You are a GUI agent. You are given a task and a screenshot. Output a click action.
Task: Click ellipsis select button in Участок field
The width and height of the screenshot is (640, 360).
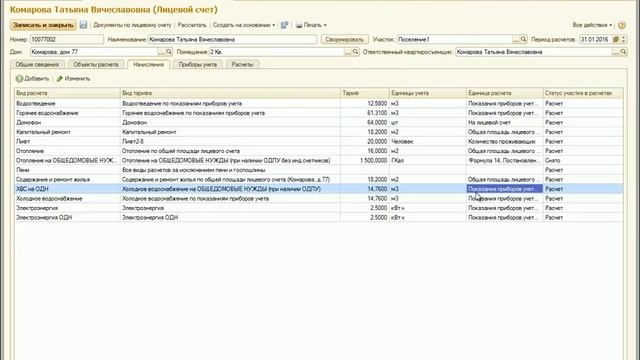point(516,40)
